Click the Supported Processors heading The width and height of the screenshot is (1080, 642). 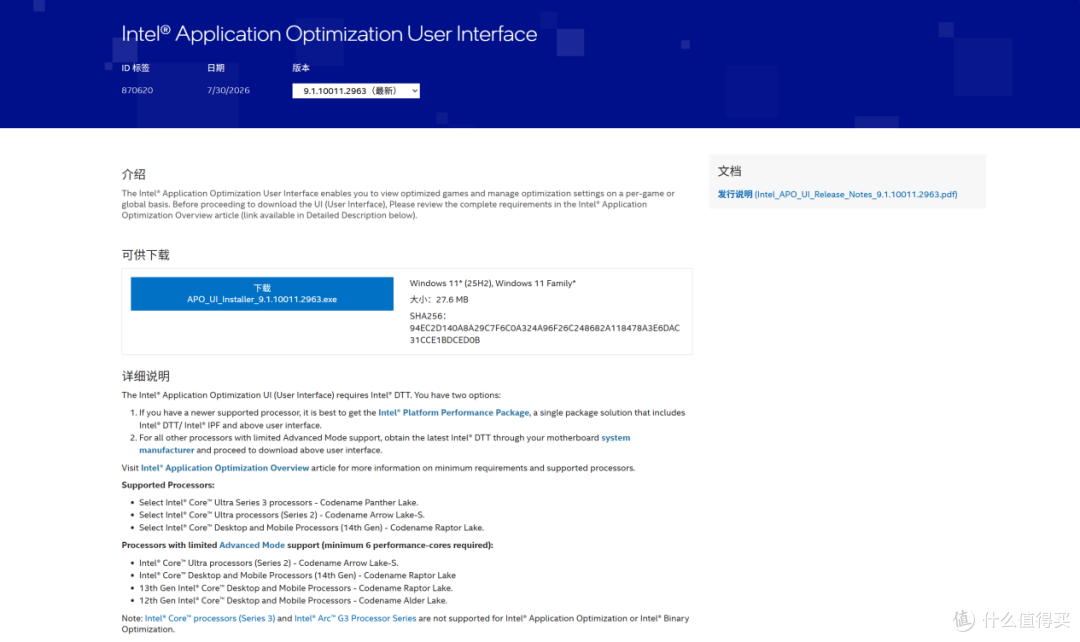point(168,485)
